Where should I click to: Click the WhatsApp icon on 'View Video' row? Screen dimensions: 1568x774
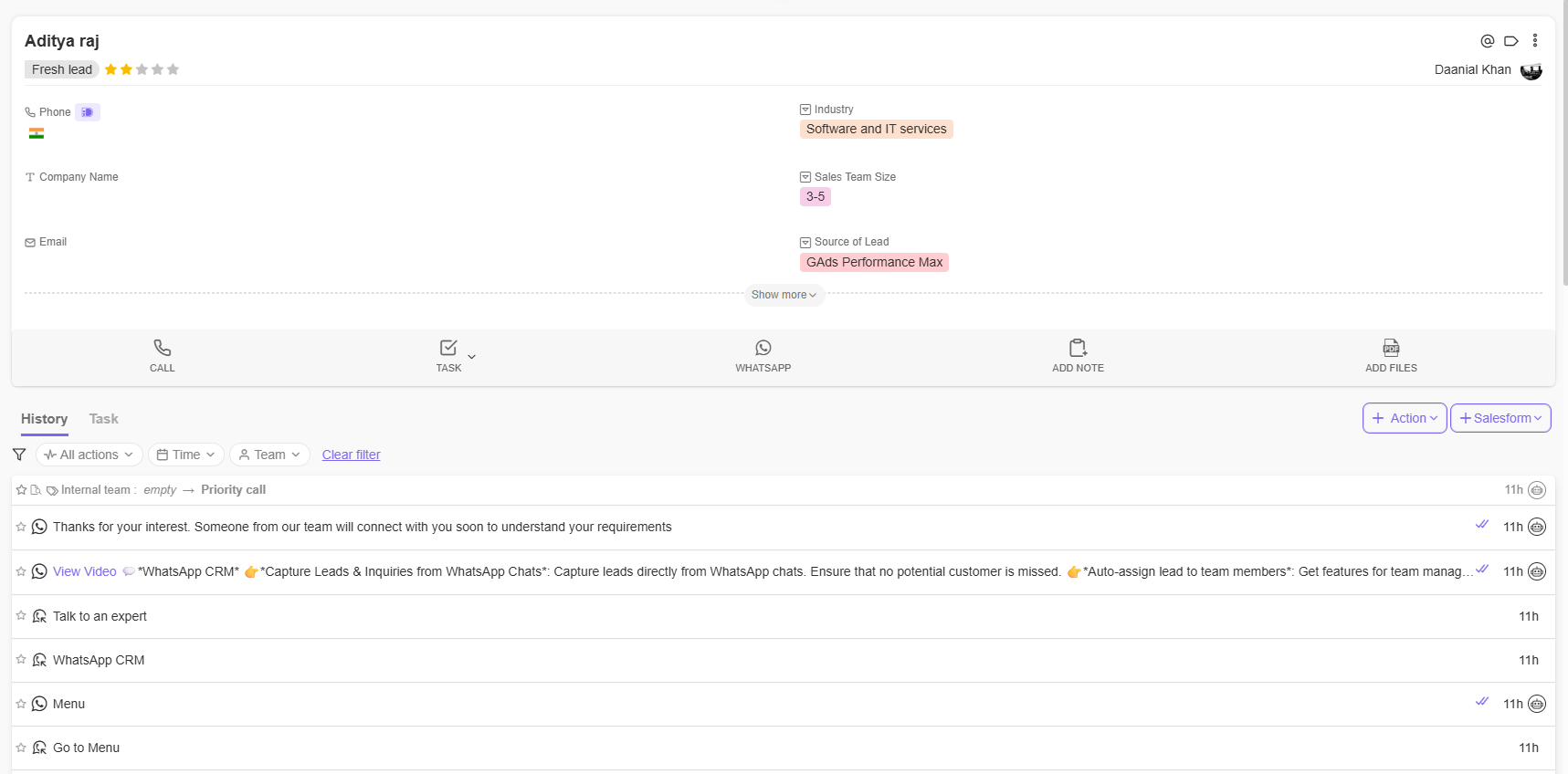39,571
